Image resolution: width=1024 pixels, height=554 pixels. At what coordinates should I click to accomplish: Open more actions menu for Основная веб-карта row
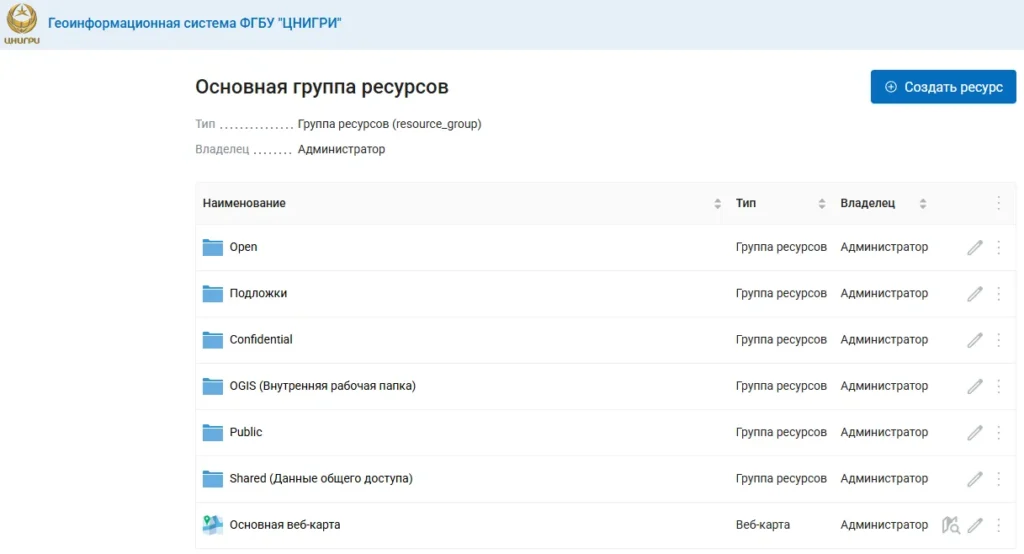click(999, 525)
